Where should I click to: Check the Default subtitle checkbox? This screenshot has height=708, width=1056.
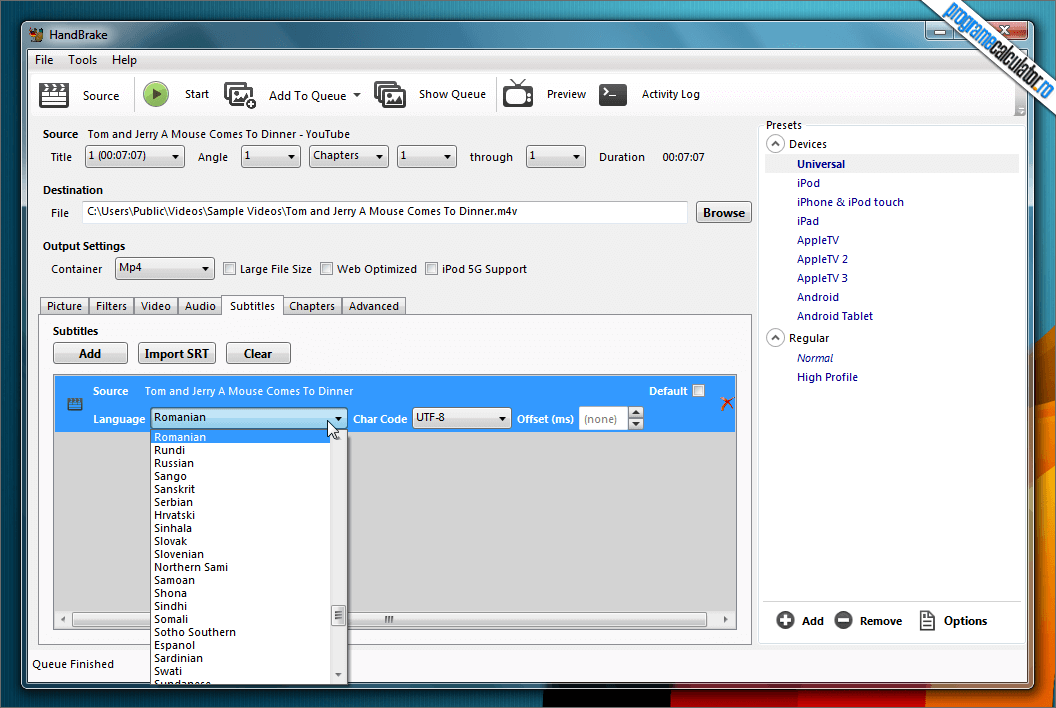698,391
